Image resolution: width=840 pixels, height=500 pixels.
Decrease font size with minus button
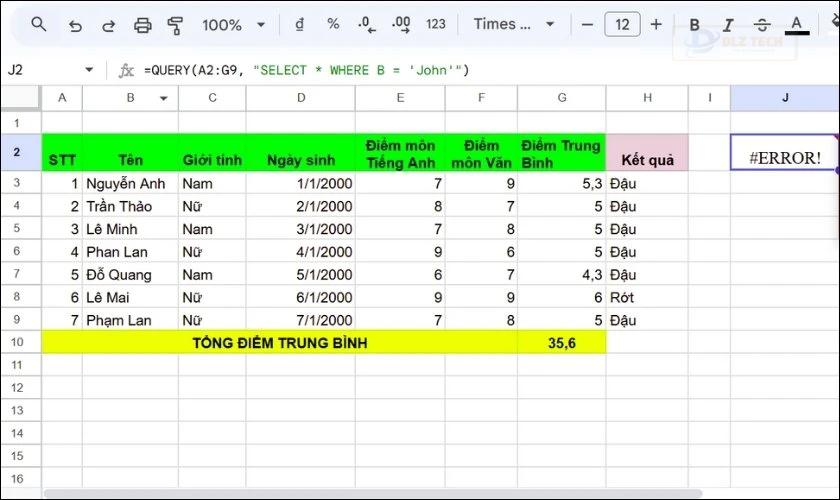coord(587,25)
